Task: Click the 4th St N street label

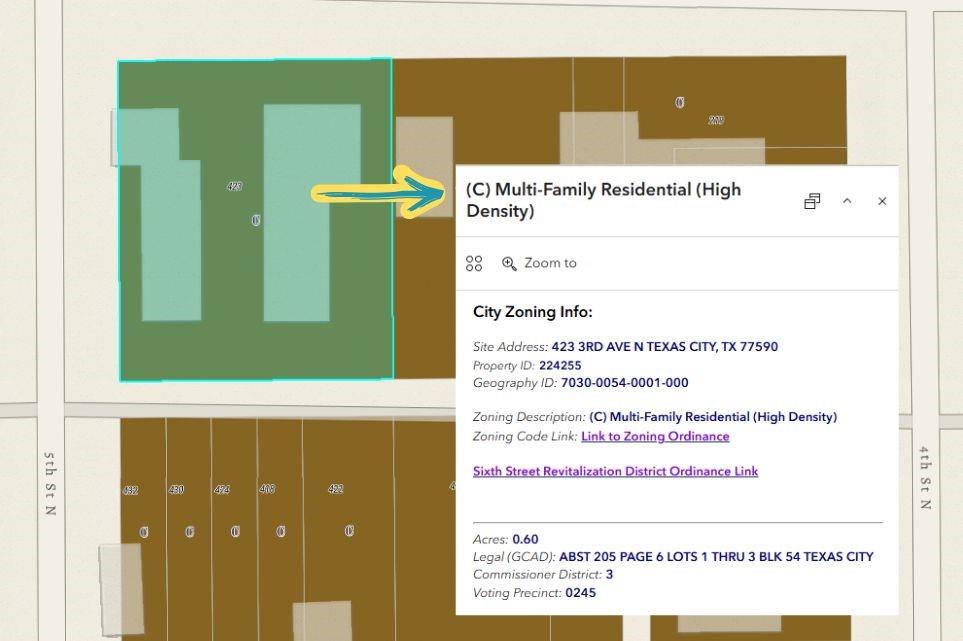Action: coord(923,478)
